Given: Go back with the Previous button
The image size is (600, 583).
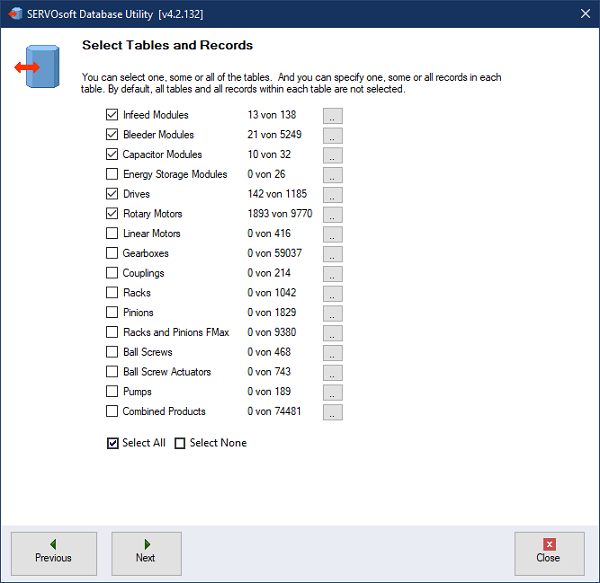Looking at the screenshot, I should coord(54,554).
